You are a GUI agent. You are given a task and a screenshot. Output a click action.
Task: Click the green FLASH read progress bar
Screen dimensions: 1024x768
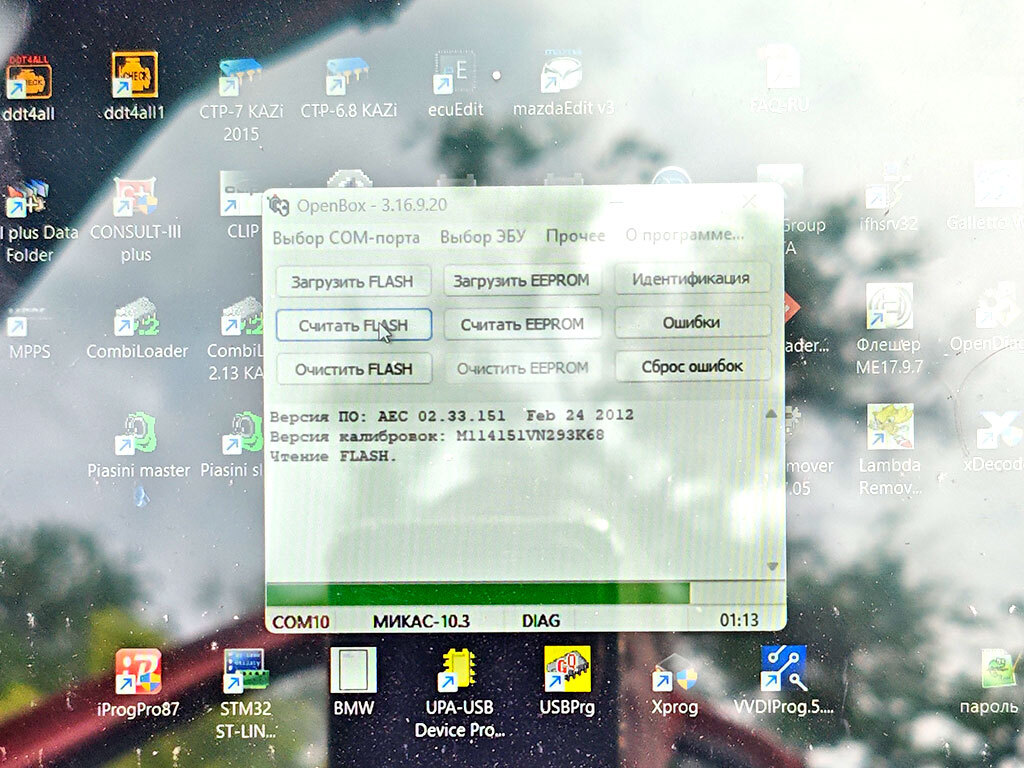coord(478,594)
